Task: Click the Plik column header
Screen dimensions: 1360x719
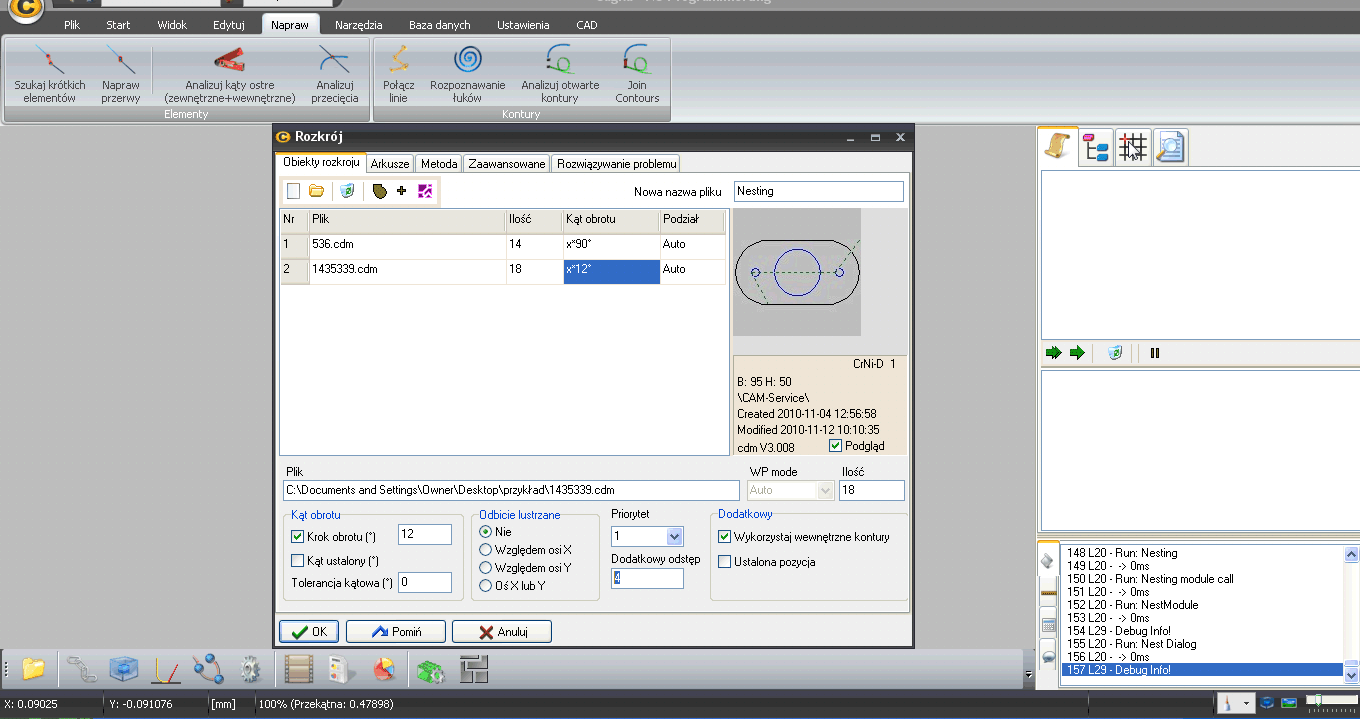Action: click(x=407, y=219)
